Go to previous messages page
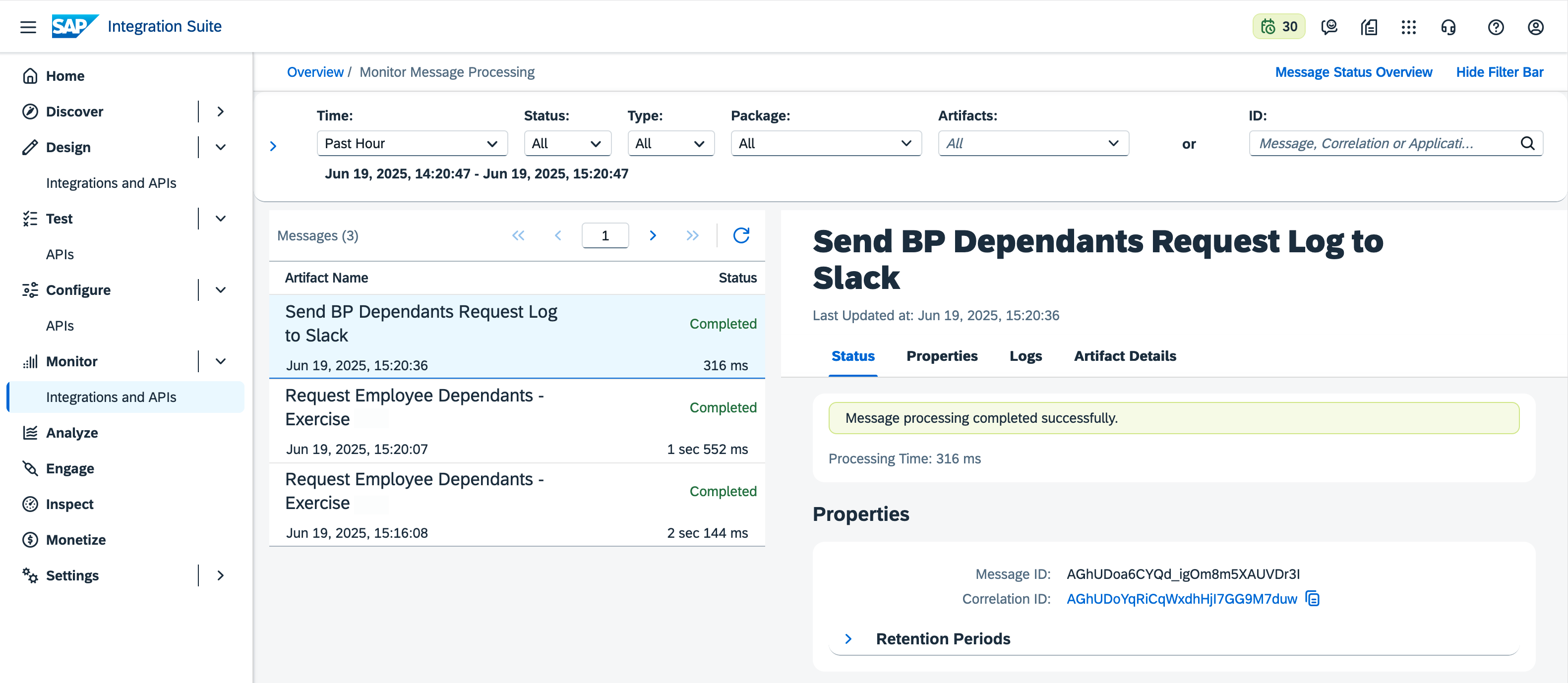The height and width of the screenshot is (683, 1568). (x=557, y=235)
